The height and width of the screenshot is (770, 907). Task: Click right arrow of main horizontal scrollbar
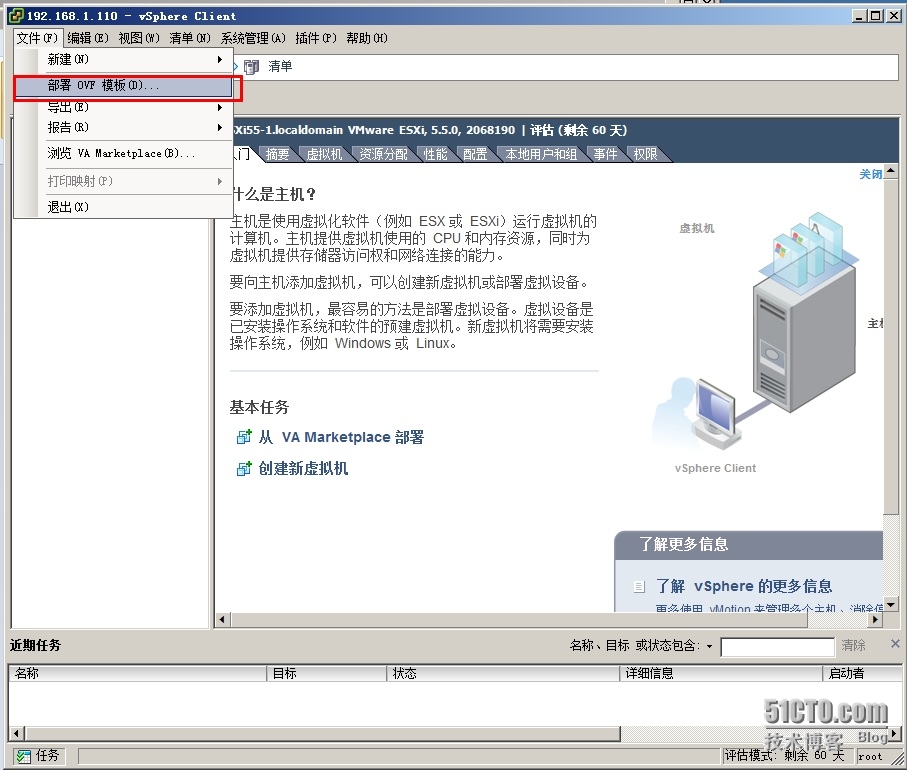875,620
